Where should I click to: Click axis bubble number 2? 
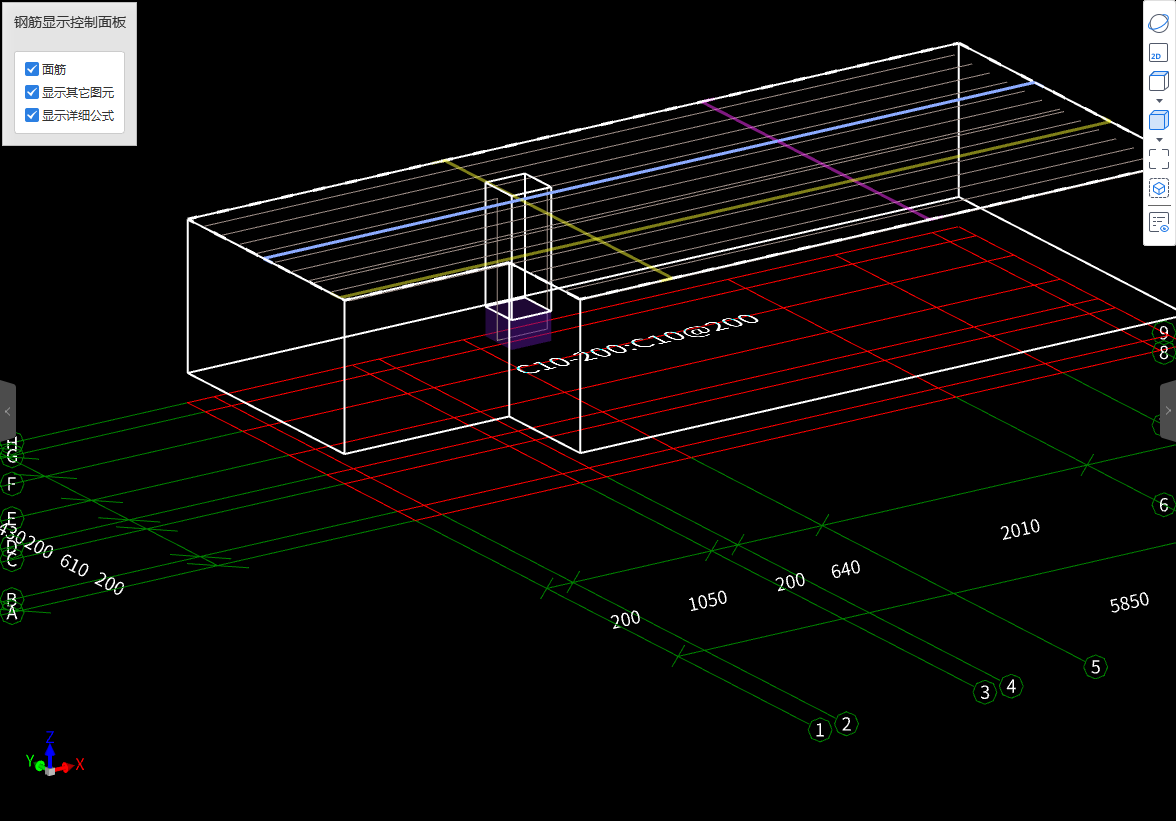[847, 724]
